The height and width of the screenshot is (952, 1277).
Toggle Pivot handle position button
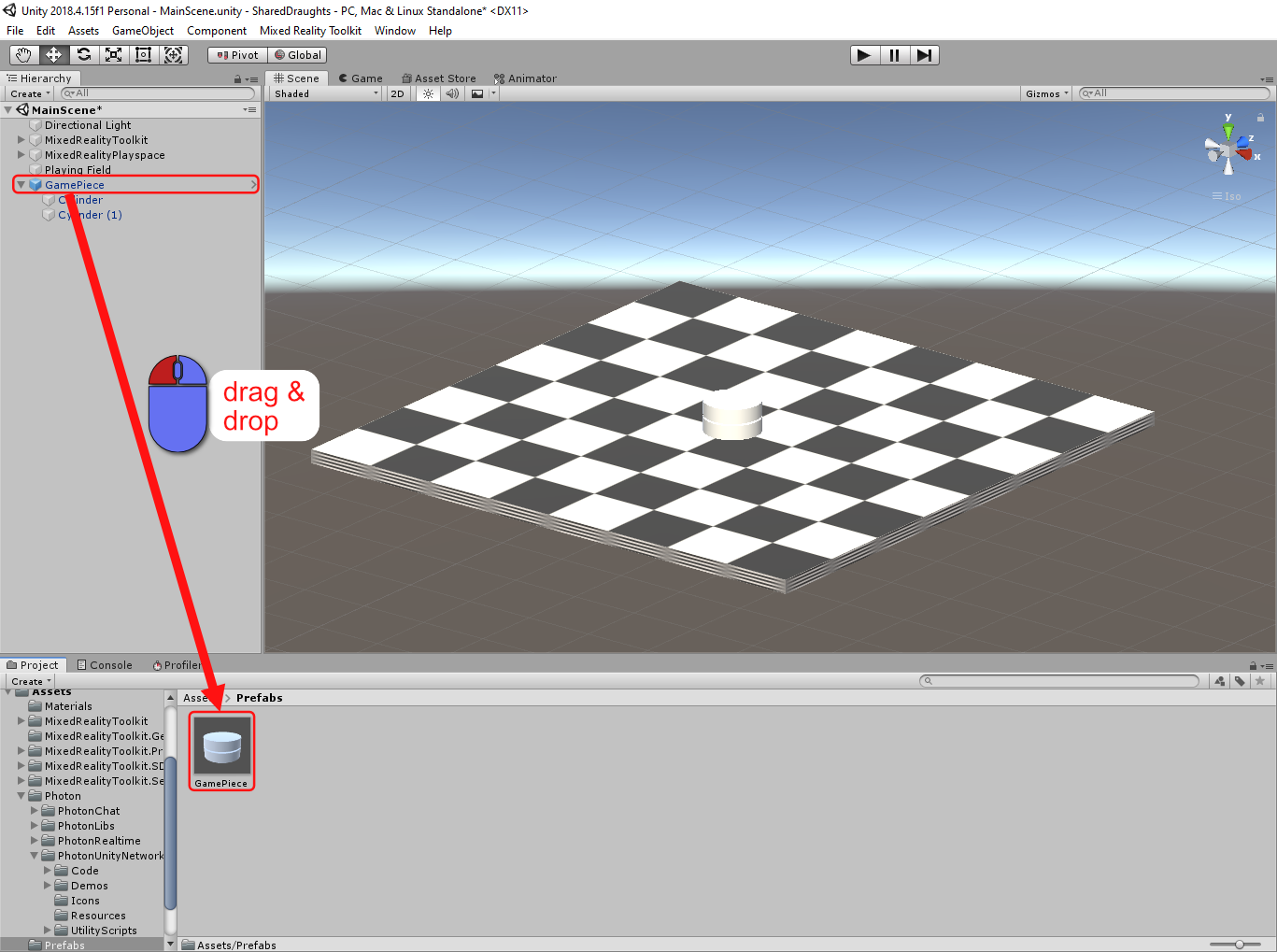237,55
